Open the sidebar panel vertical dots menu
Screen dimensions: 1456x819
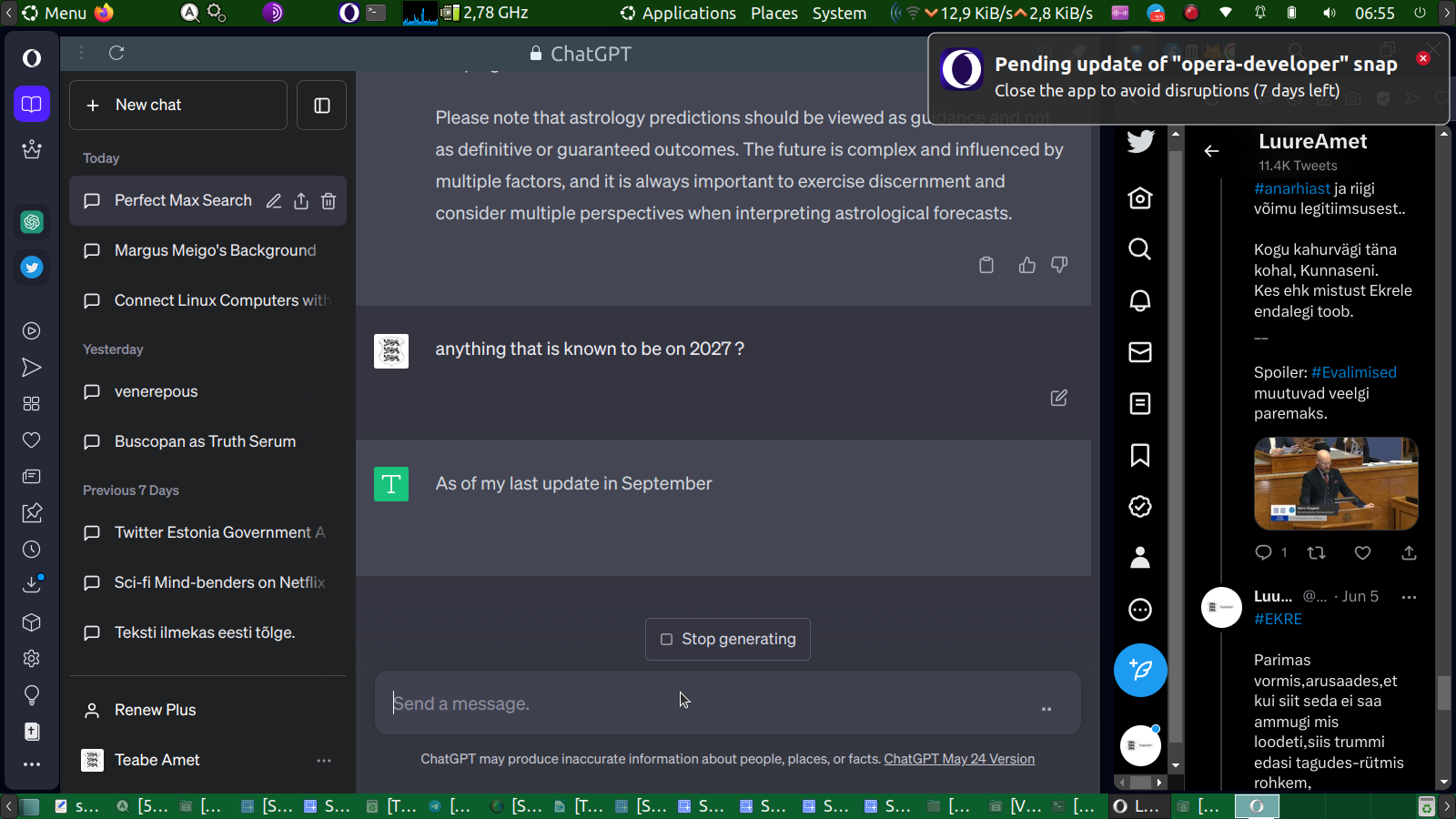82,53
